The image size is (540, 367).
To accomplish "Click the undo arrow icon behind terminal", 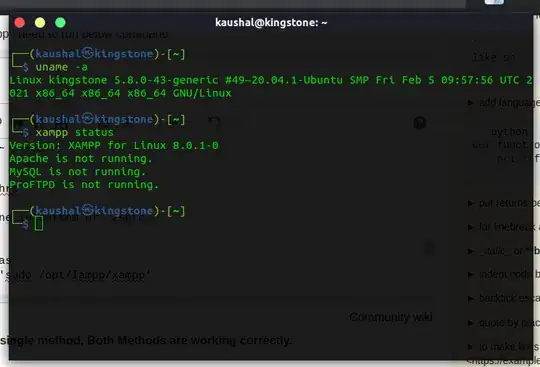I will click(x=214, y=122).
